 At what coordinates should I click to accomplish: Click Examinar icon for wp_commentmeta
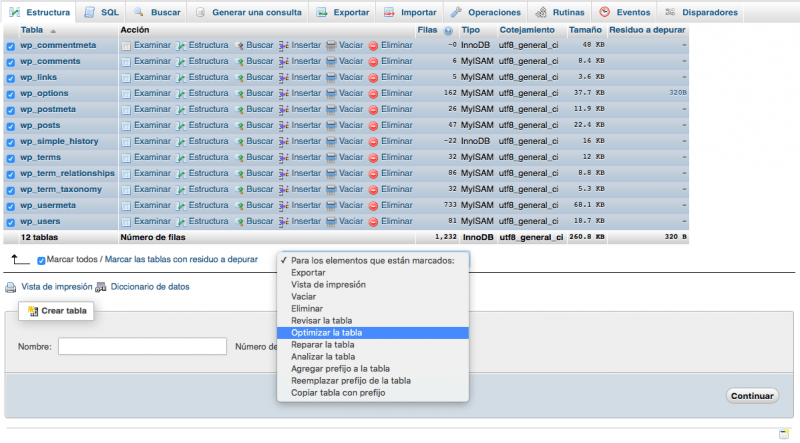pos(126,46)
